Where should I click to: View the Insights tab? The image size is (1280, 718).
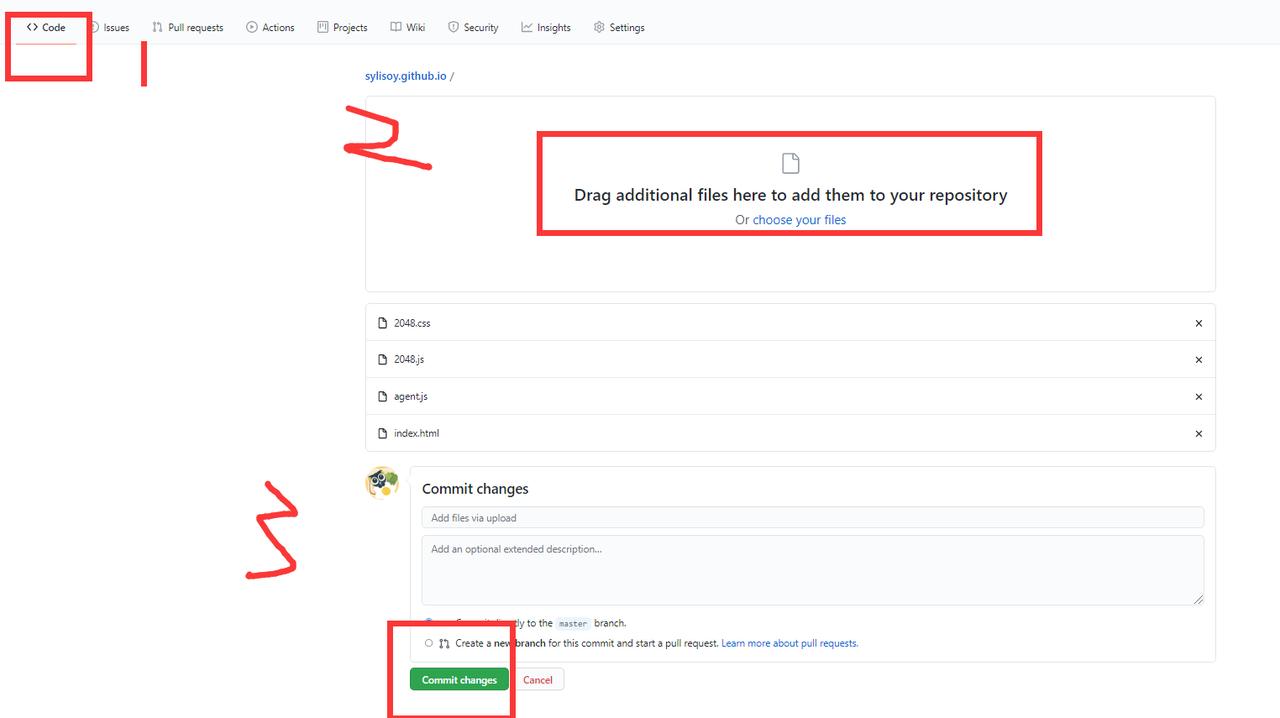546,27
